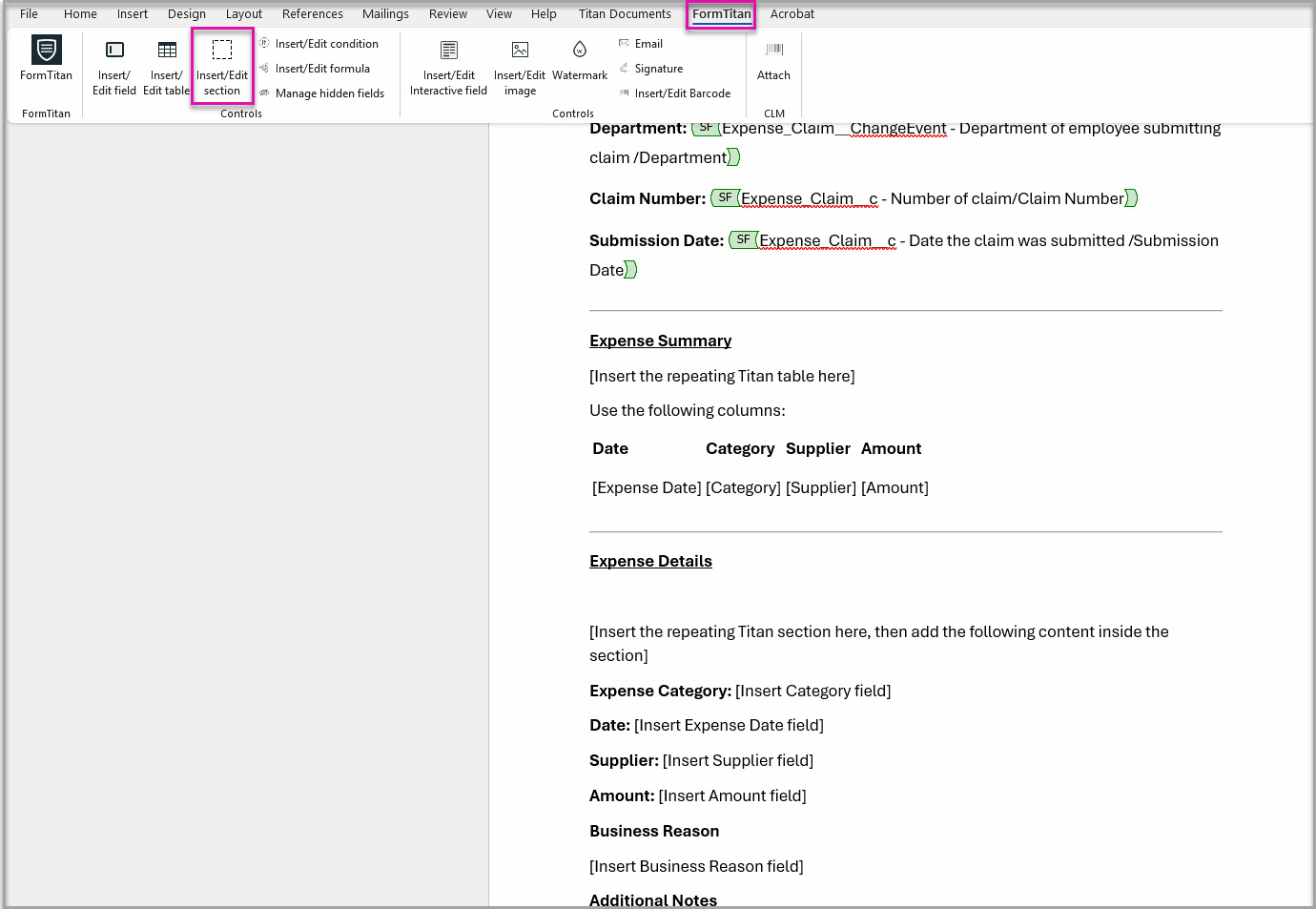Switch to the View tab
Screen dimensions: 1316x909
499,14
